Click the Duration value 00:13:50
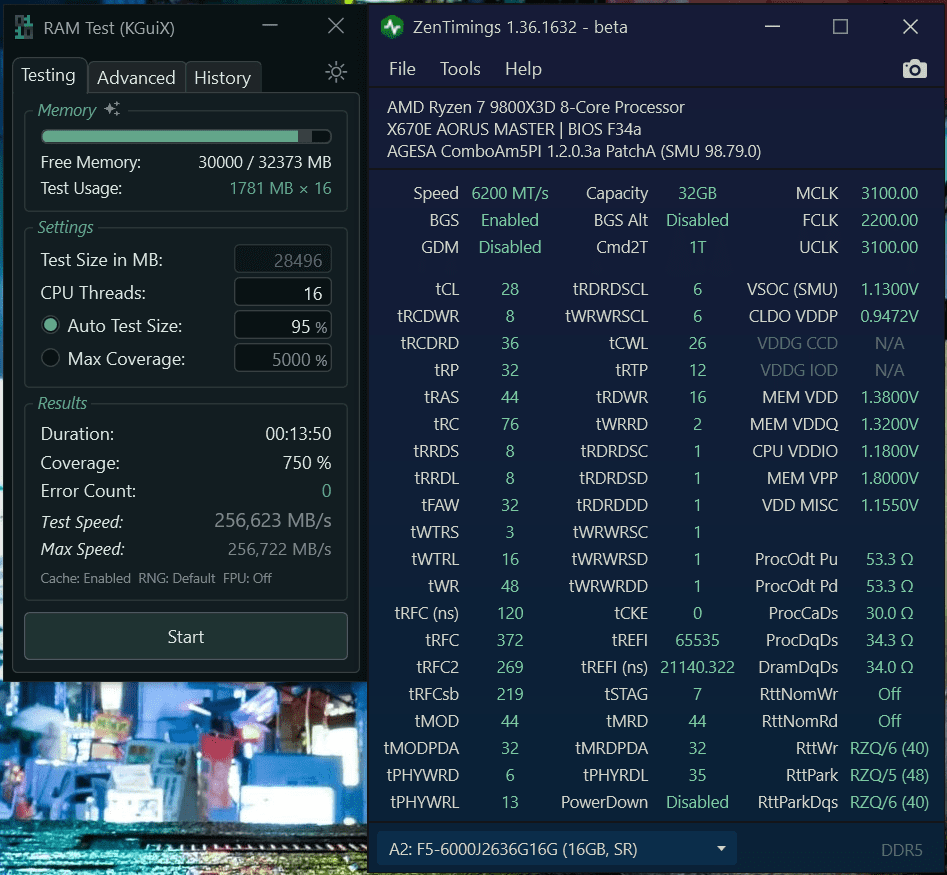This screenshot has width=947, height=875. click(x=298, y=434)
